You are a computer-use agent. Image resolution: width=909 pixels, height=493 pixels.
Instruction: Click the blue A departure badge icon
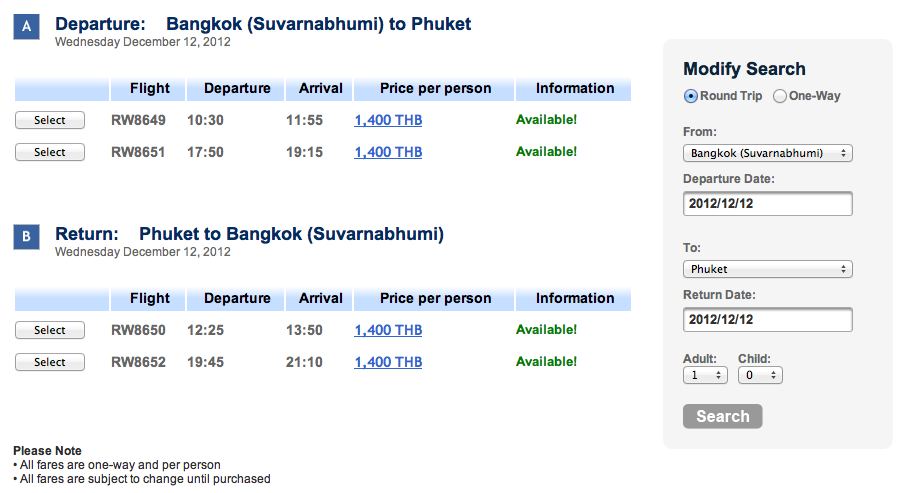coord(27,27)
